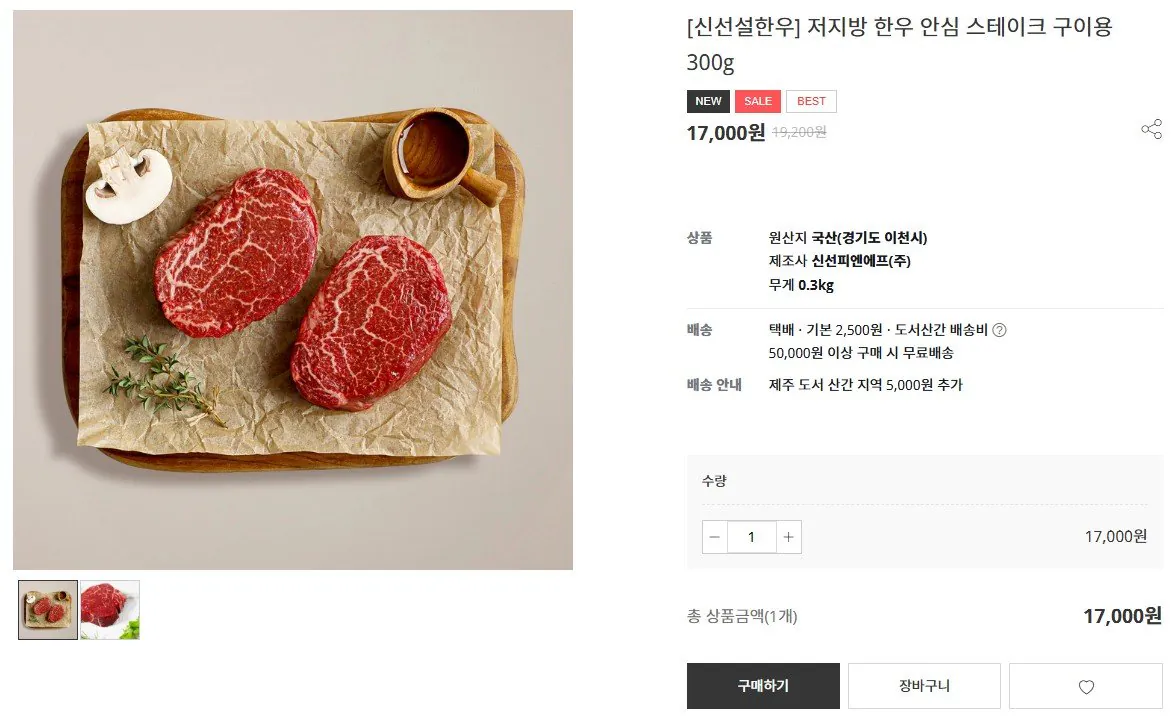Click inside the quantity input field
The height and width of the screenshot is (727, 1176).
click(751, 537)
